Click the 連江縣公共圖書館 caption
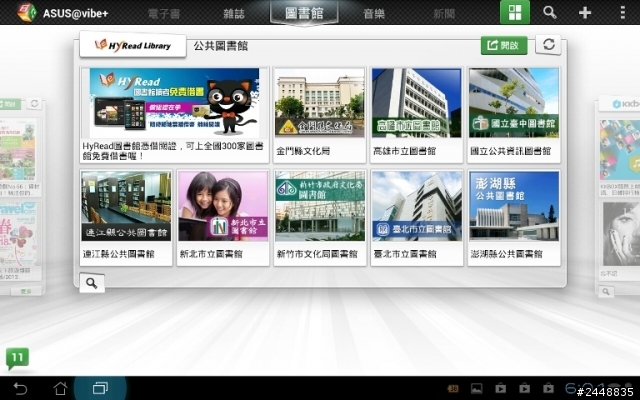Image resolution: width=640 pixels, height=400 pixels. point(118,254)
